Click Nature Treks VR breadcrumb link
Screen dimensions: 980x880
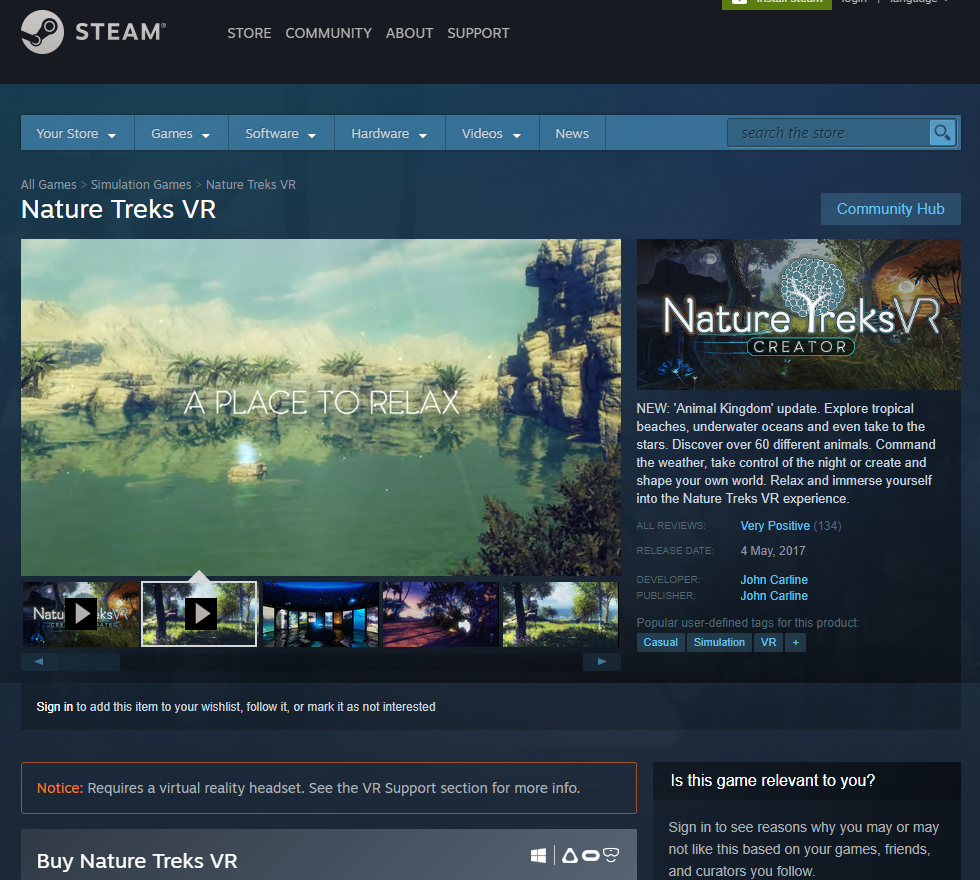(x=251, y=184)
